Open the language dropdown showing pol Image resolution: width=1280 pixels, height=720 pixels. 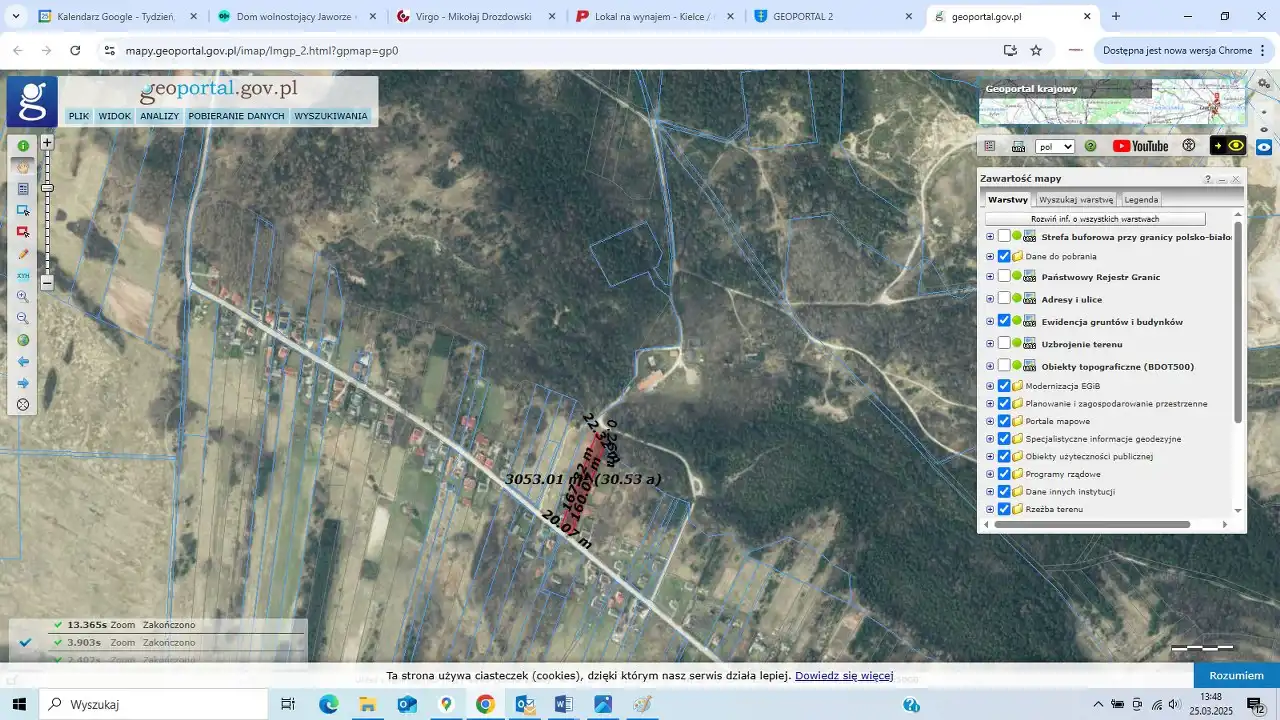pyautogui.click(x=1054, y=146)
